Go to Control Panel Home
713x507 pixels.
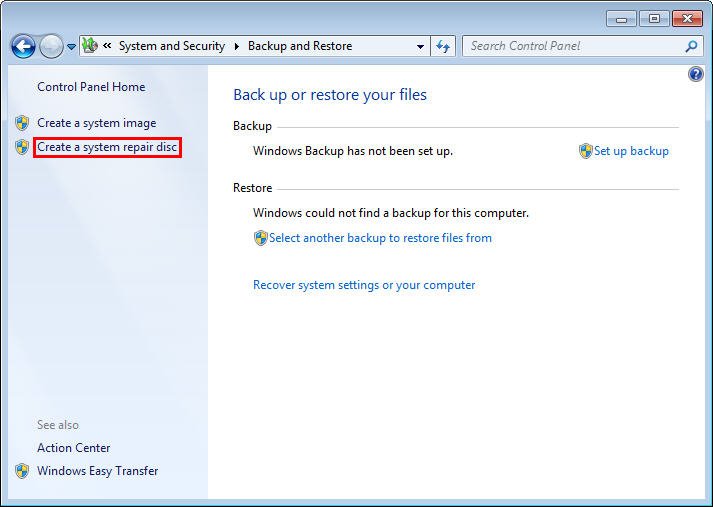(91, 87)
